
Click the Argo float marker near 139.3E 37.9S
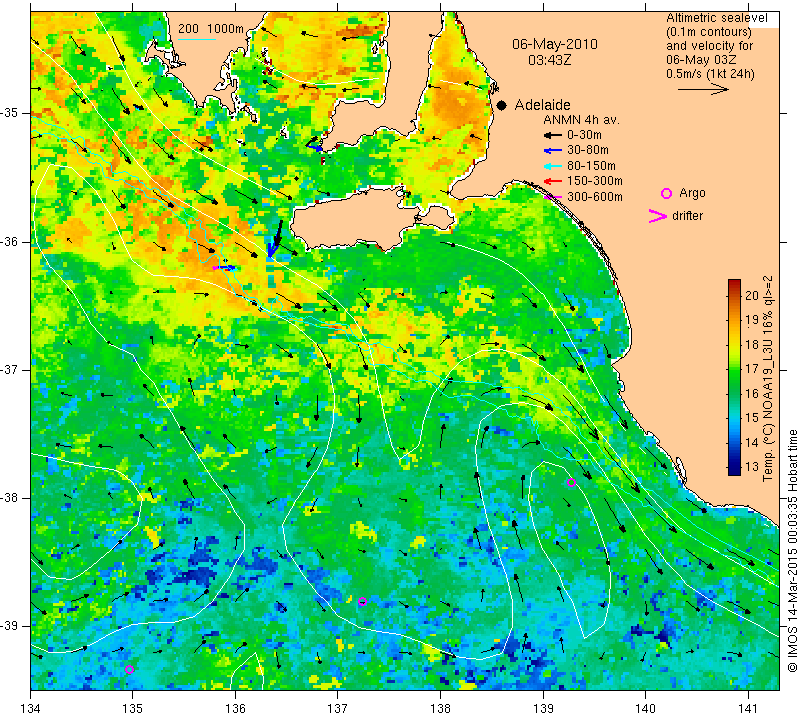571,482
